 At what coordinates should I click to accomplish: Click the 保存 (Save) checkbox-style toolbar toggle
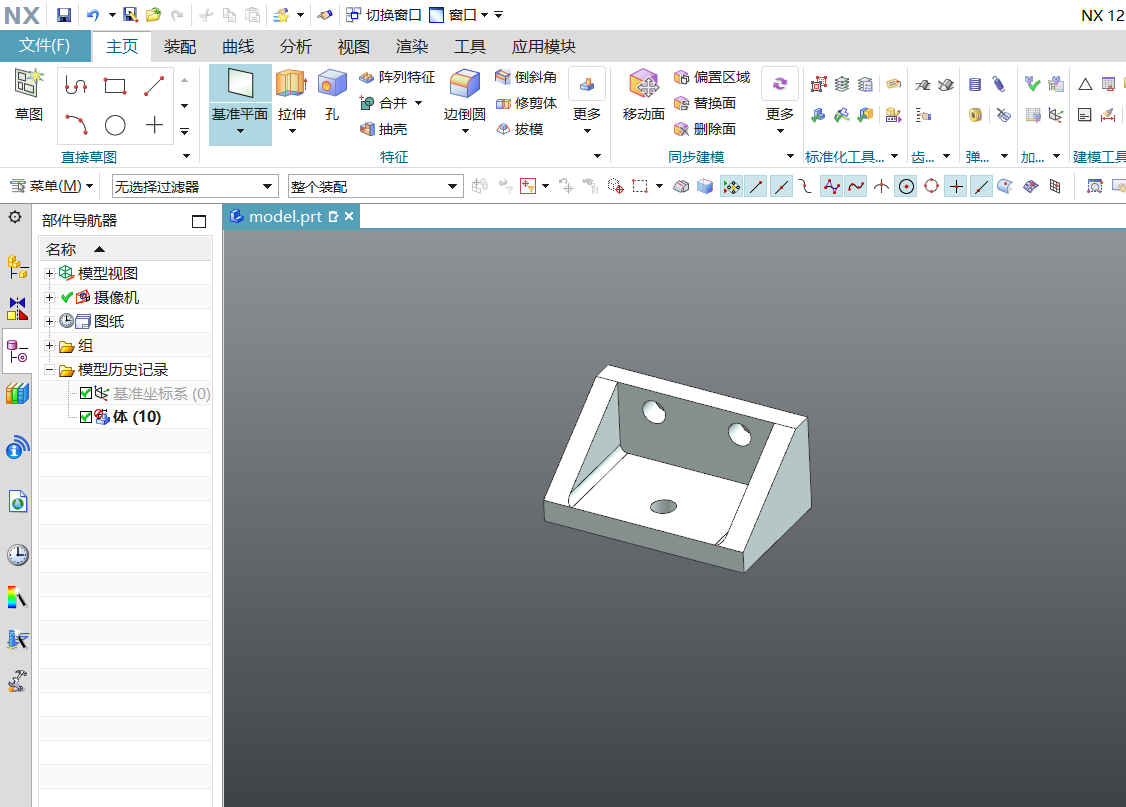click(63, 14)
